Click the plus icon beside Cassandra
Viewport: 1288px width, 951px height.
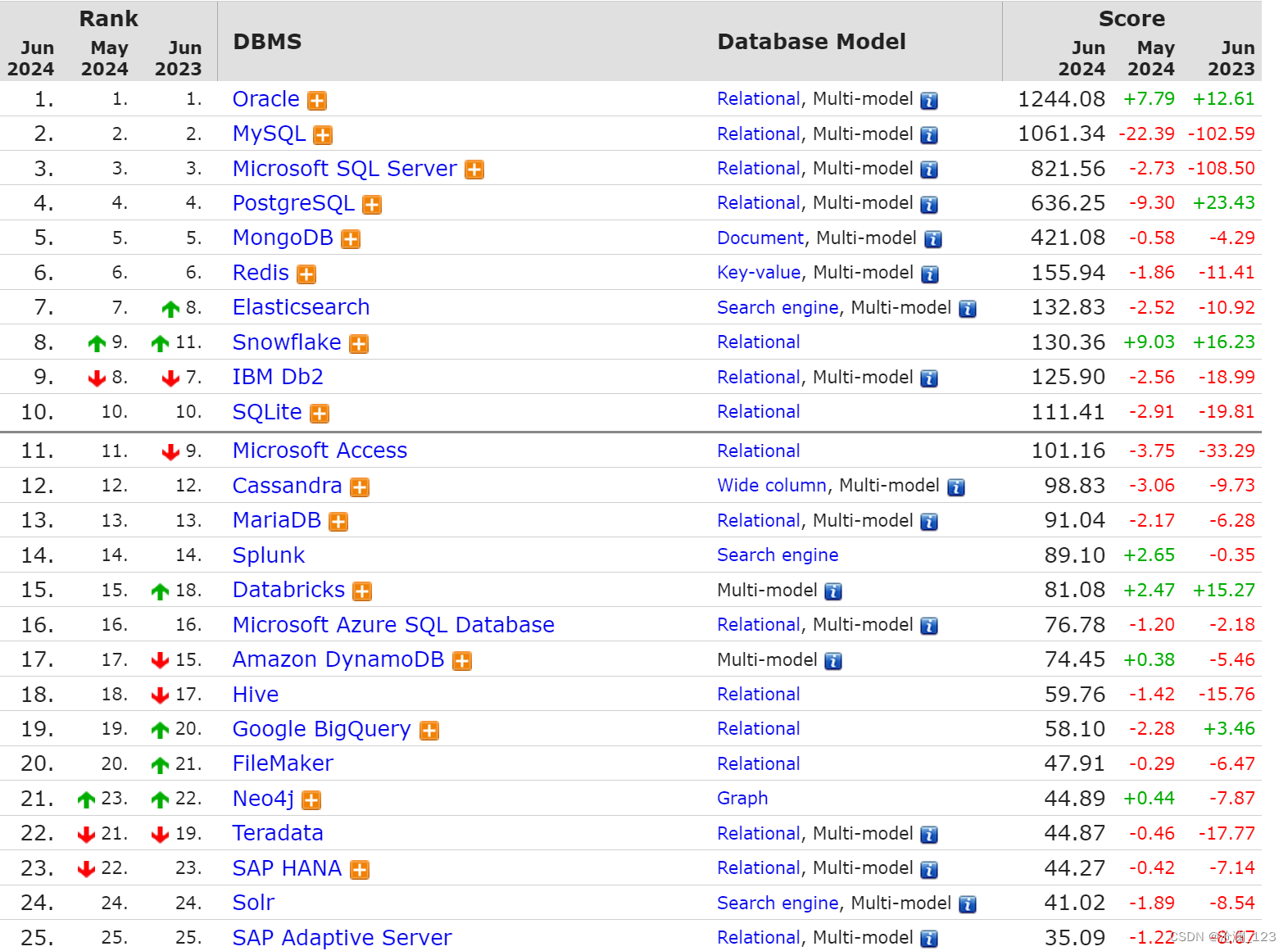[360, 487]
